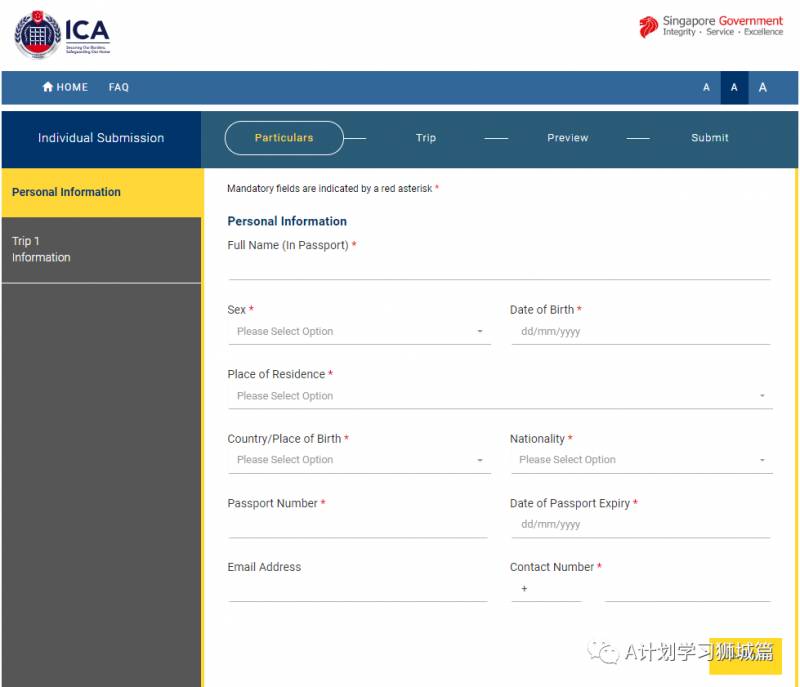Image resolution: width=800 pixels, height=687 pixels.
Task: Click the Full Name input field
Action: (x=498, y=268)
